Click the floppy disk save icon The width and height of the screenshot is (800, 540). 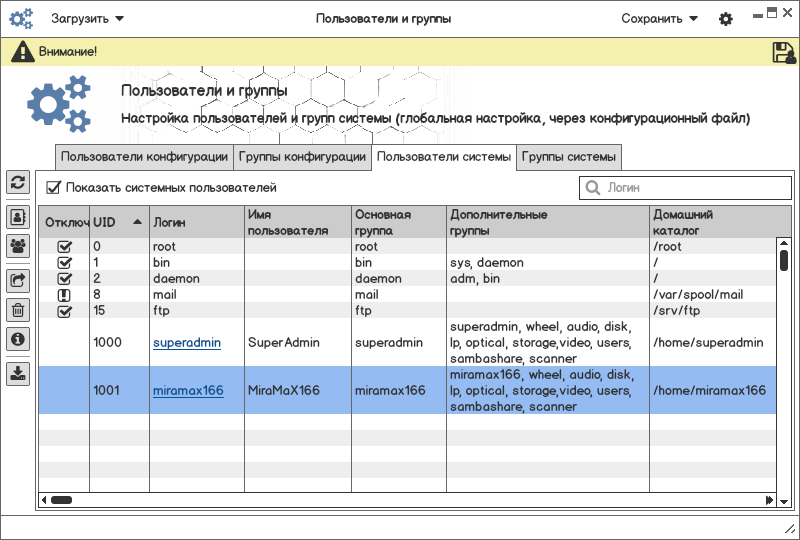(x=784, y=53)
